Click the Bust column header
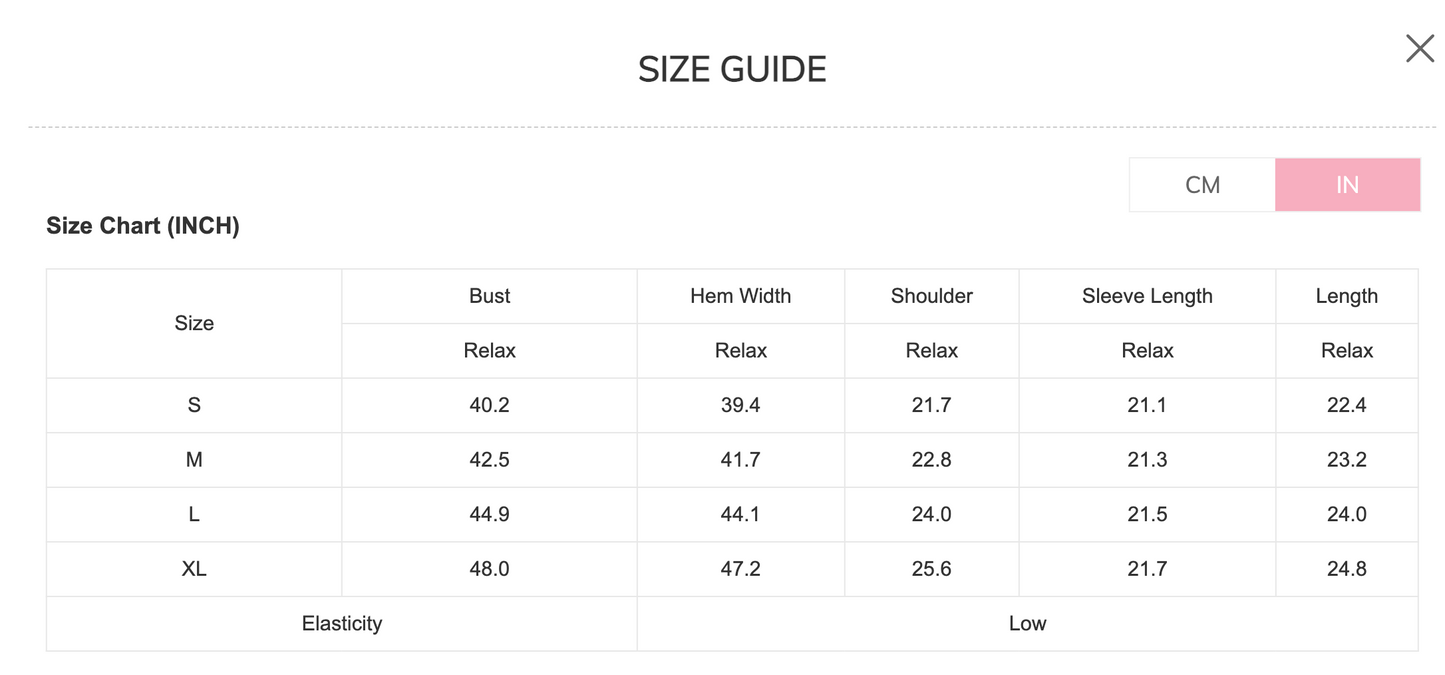Viewport: 1445px width, 675px height. [x=489, y=296]
